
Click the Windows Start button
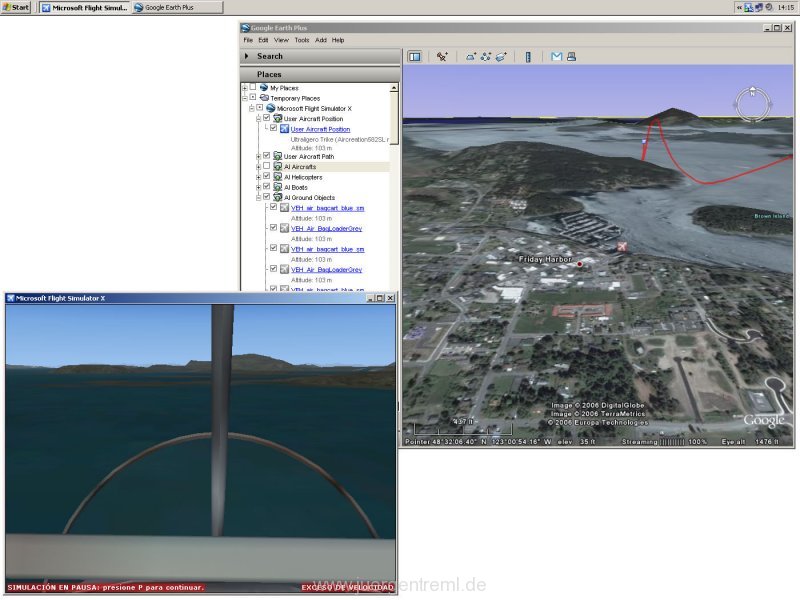point(16,7)
